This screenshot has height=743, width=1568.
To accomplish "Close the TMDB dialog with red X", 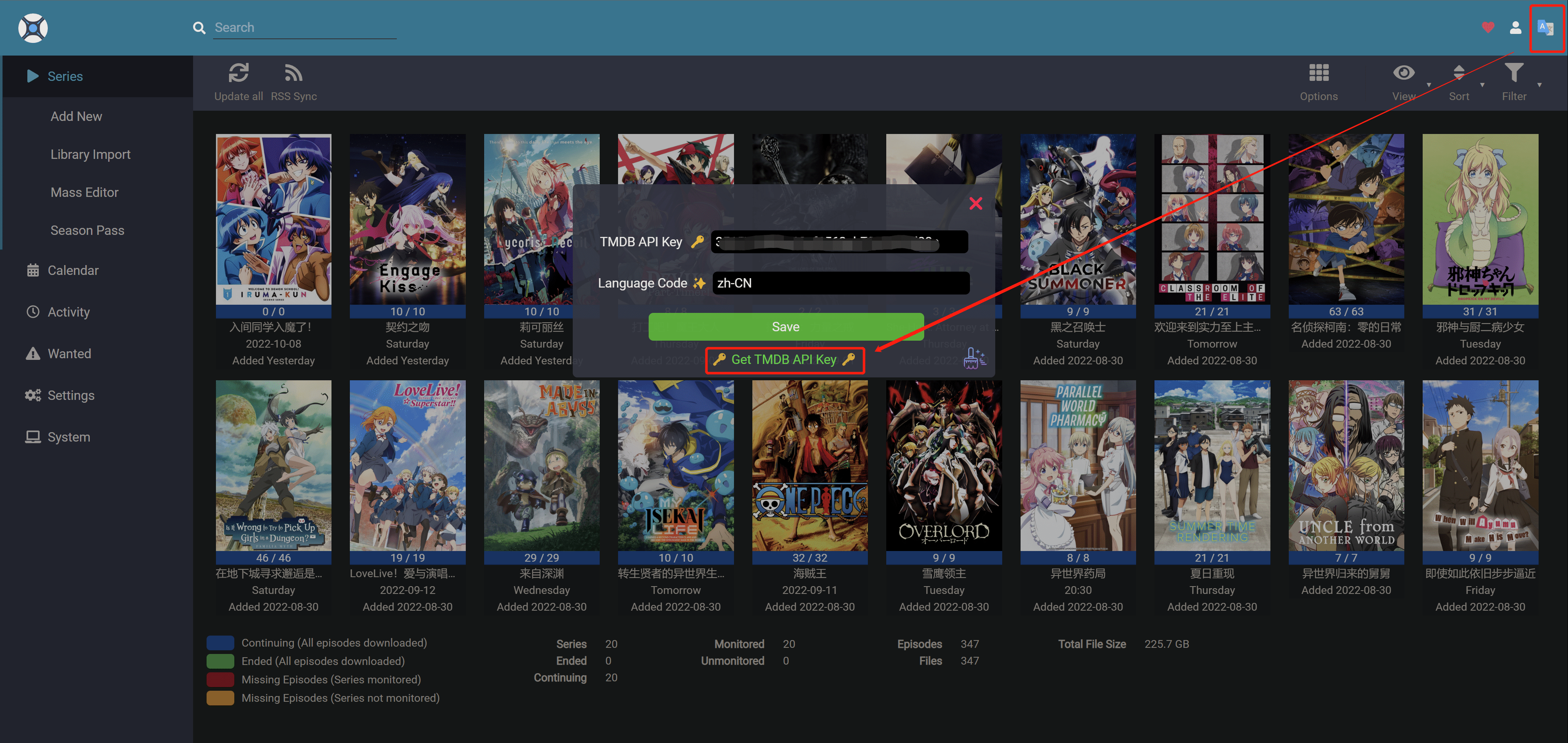I will (x=976, y=203).
